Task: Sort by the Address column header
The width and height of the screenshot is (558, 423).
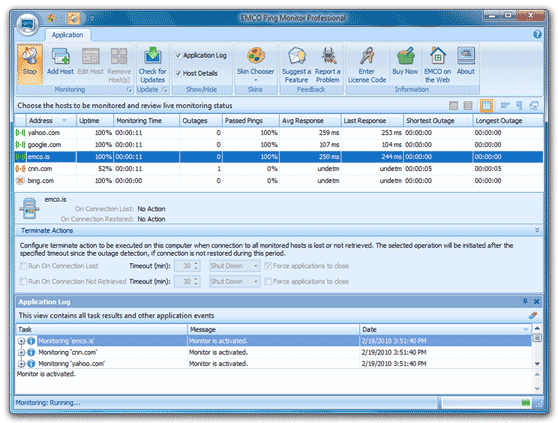Action: tap(51, 121)
